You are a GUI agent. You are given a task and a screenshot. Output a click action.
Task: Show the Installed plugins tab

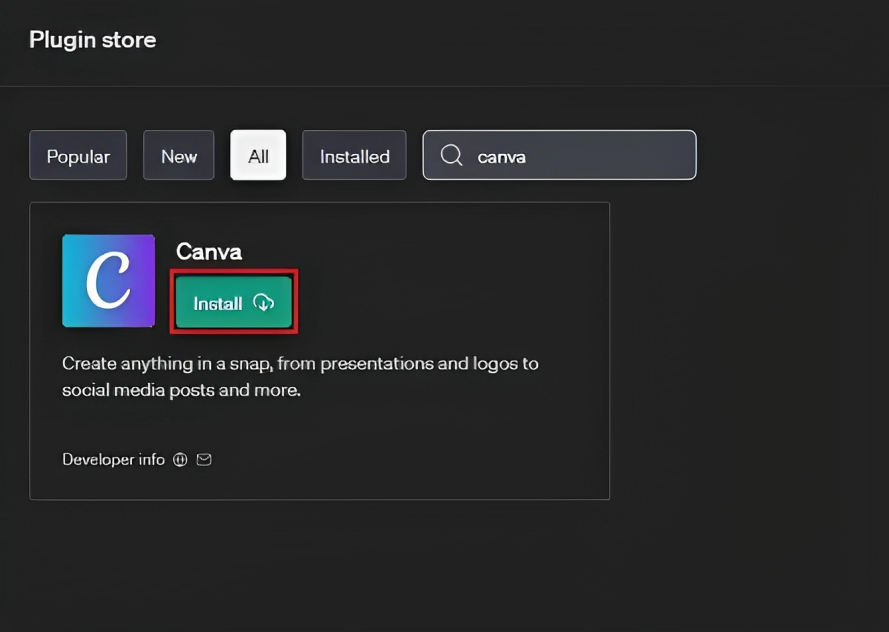[354, 156]
